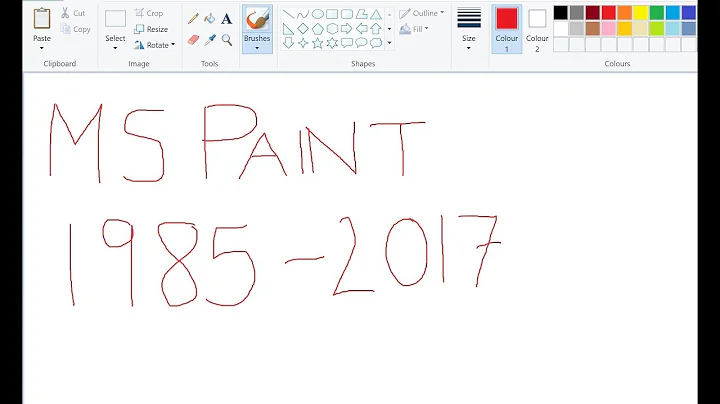The height and width of the screenshot is (404, 720).
Task: Choose the Left arrow shape
Action: (361, 29)
